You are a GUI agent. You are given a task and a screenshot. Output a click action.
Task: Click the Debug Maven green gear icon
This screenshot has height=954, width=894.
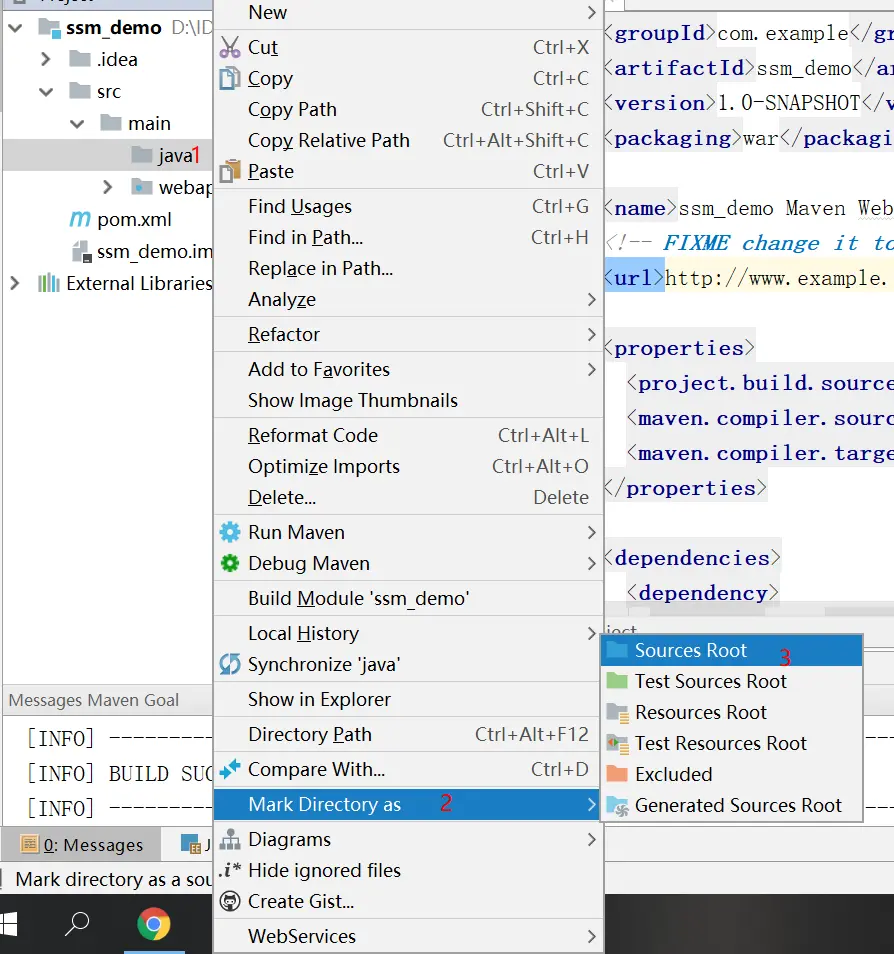pos(230,563)
